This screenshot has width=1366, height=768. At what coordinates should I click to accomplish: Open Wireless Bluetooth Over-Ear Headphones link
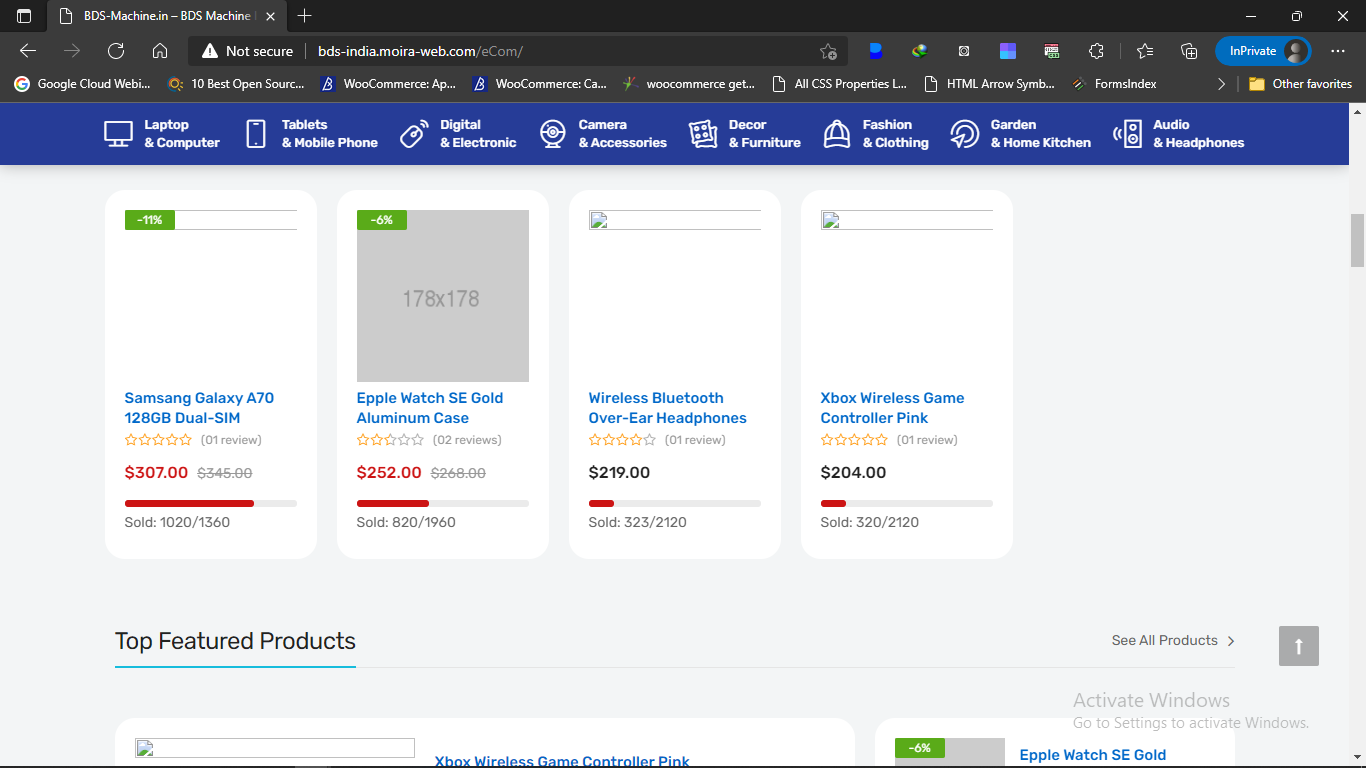pyautogui.click(x=667, y=408)
